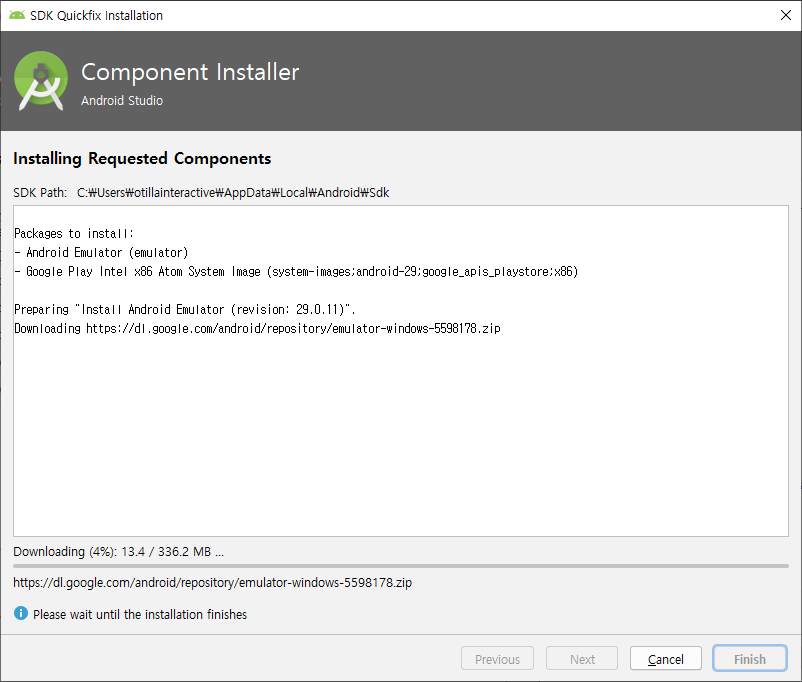The image size is (802, 682).
Task: Click the 'Google Play Intel x86 Atom System Image' line
Action: 296,272
